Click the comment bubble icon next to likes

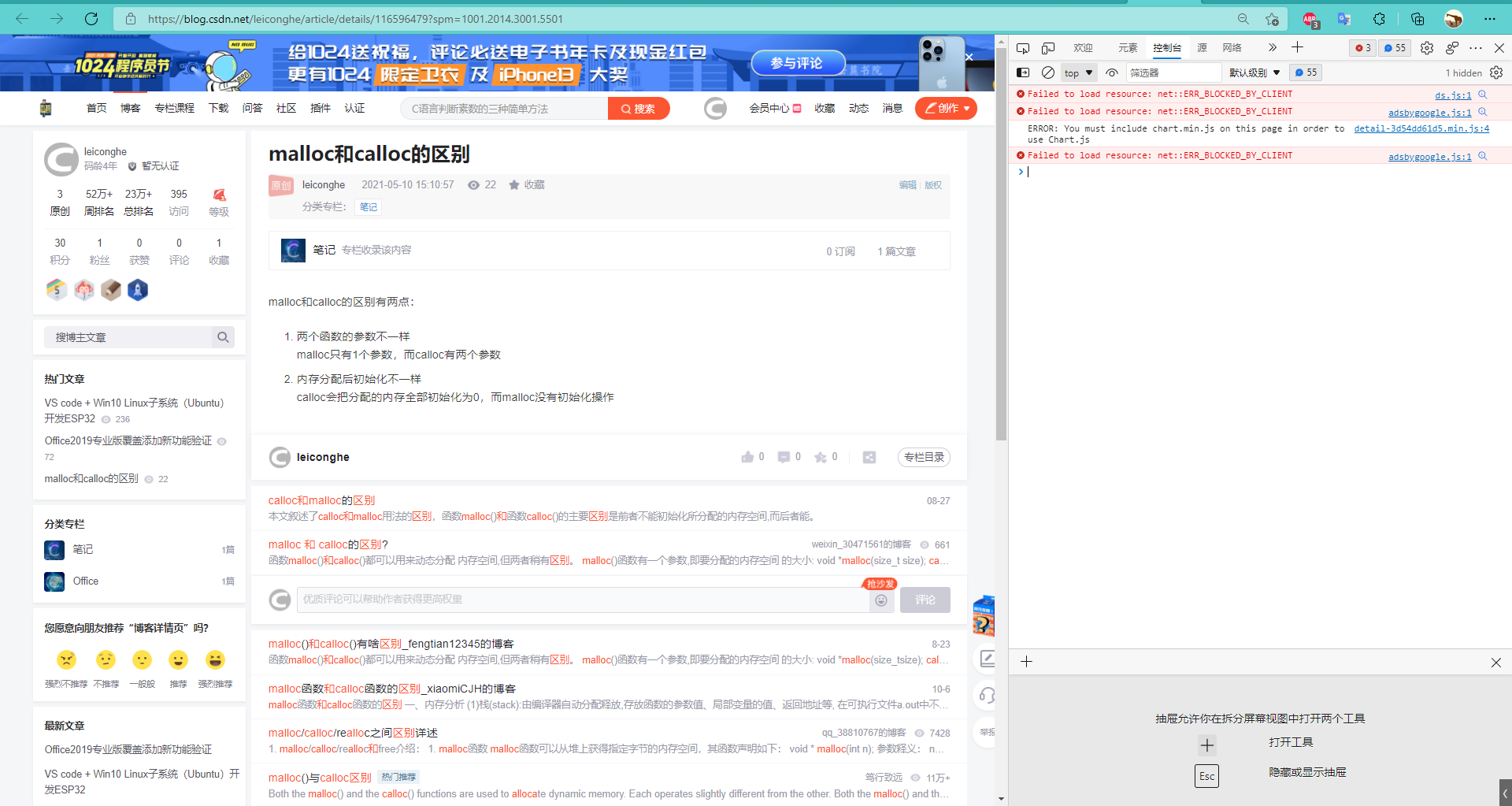tap(784, 456)
